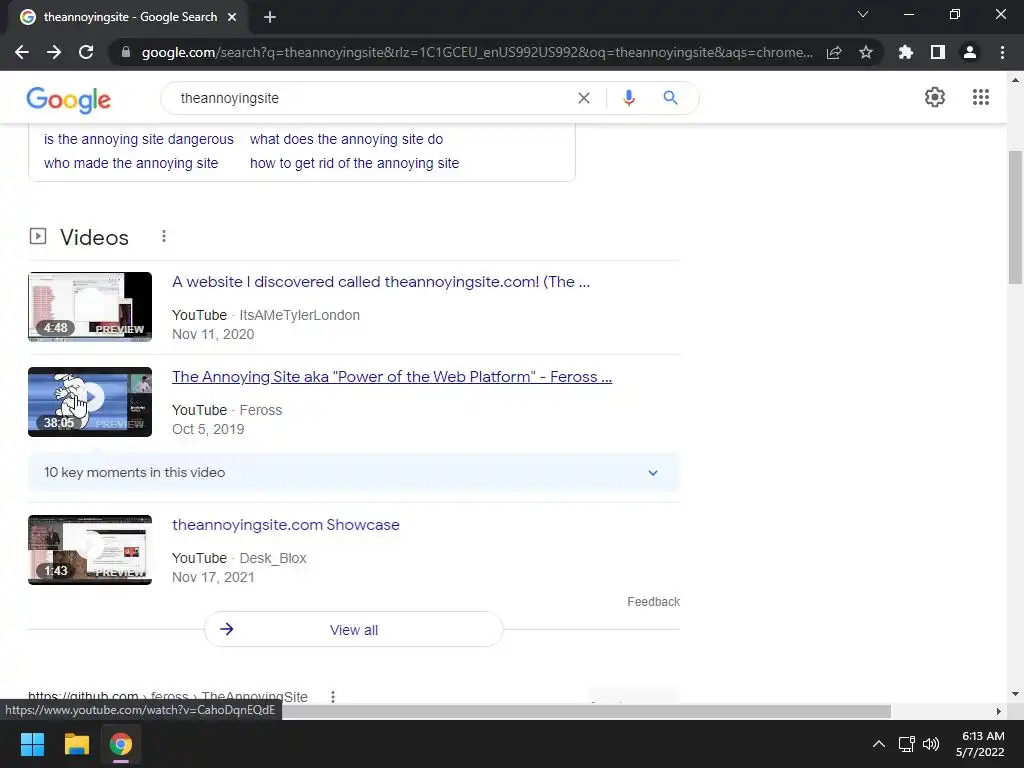Play the 38:05 video thumbnail
1024x768 pixels.
(x=90, y=402)
